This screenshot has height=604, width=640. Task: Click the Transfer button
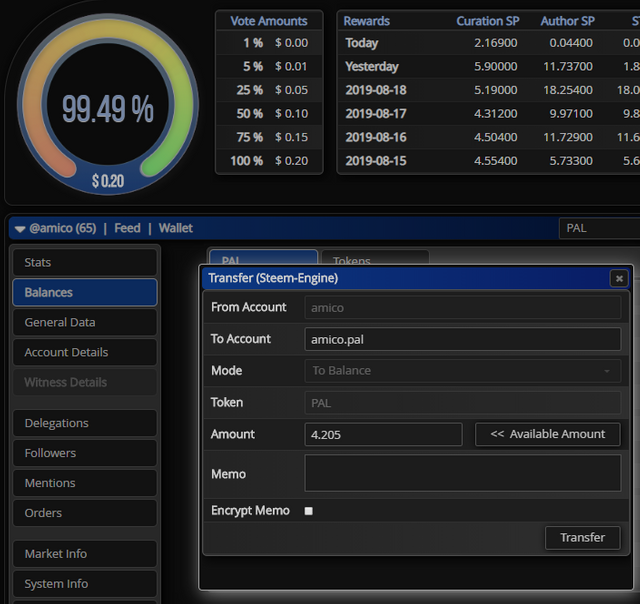point(582,537)
